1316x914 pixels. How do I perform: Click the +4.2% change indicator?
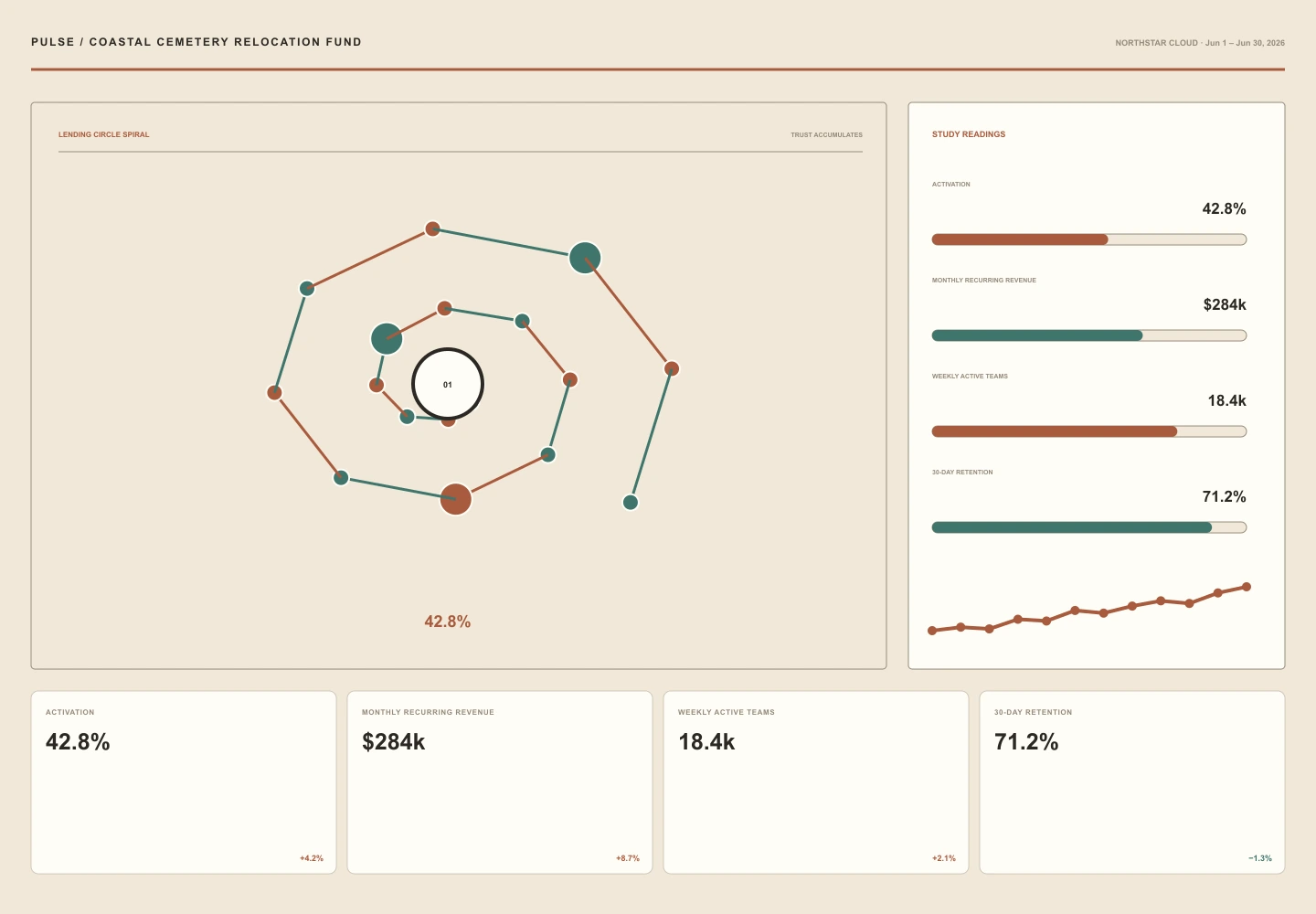coord(312,858)
